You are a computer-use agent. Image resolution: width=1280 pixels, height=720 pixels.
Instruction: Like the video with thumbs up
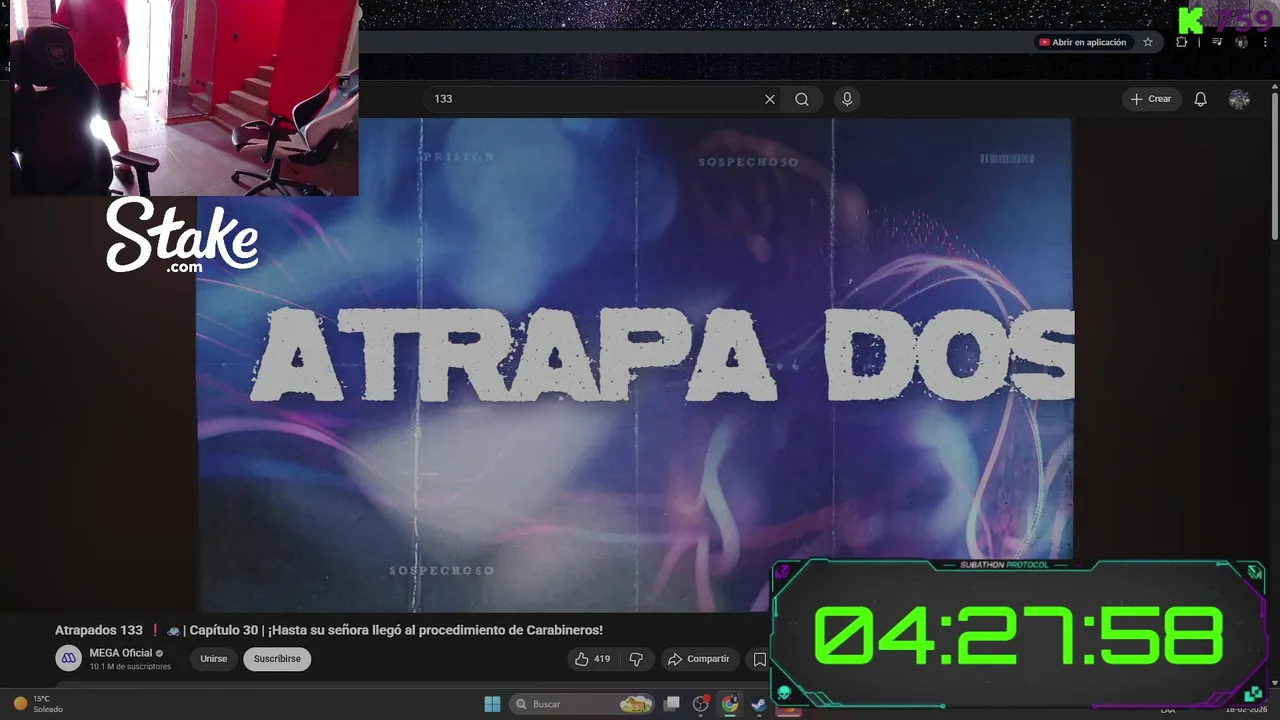tap(592, 659)
